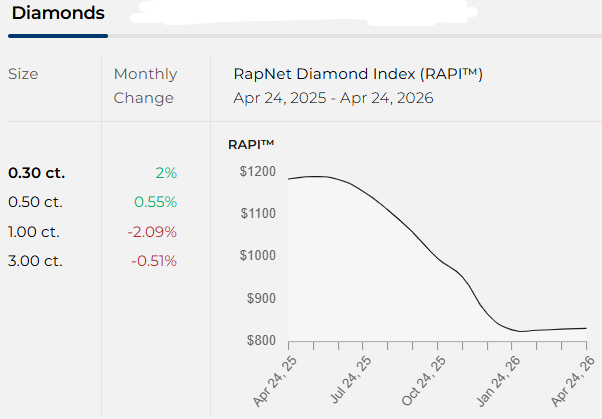Screen dimensions: 602x419
Task: Click the 0.55% monthly change value
Action: [158, 202]
